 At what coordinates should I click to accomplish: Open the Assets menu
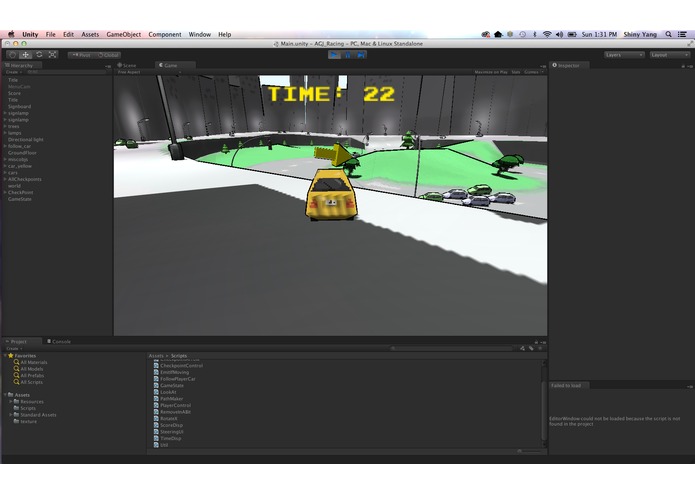click(x=90, y=34)
